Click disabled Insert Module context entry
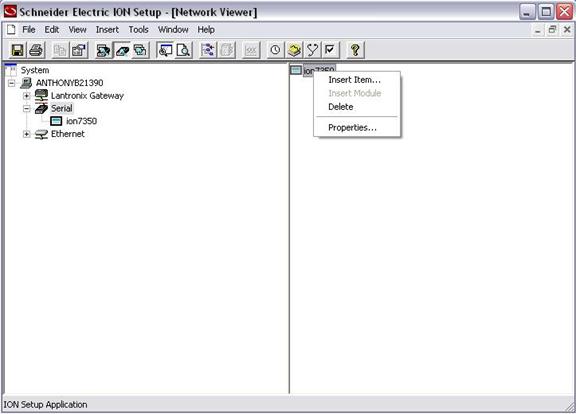This screenshot has width=576, height=414. (x=357, y=93)
